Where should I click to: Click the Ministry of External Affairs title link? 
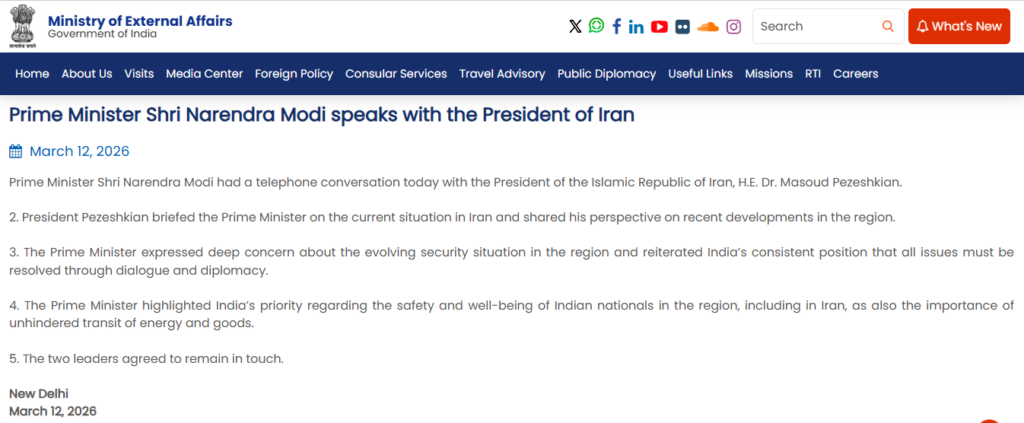click(x=140, y=21)
